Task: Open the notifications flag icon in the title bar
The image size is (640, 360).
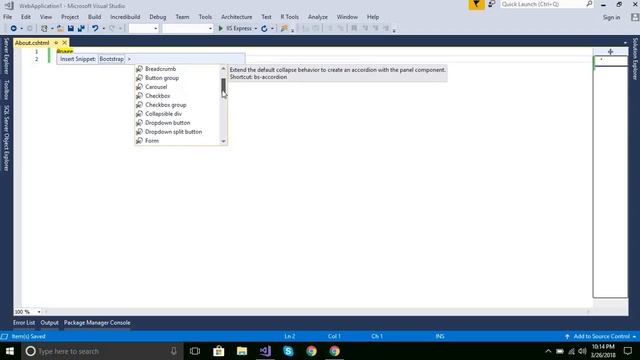Action: [x=476, y=4]
